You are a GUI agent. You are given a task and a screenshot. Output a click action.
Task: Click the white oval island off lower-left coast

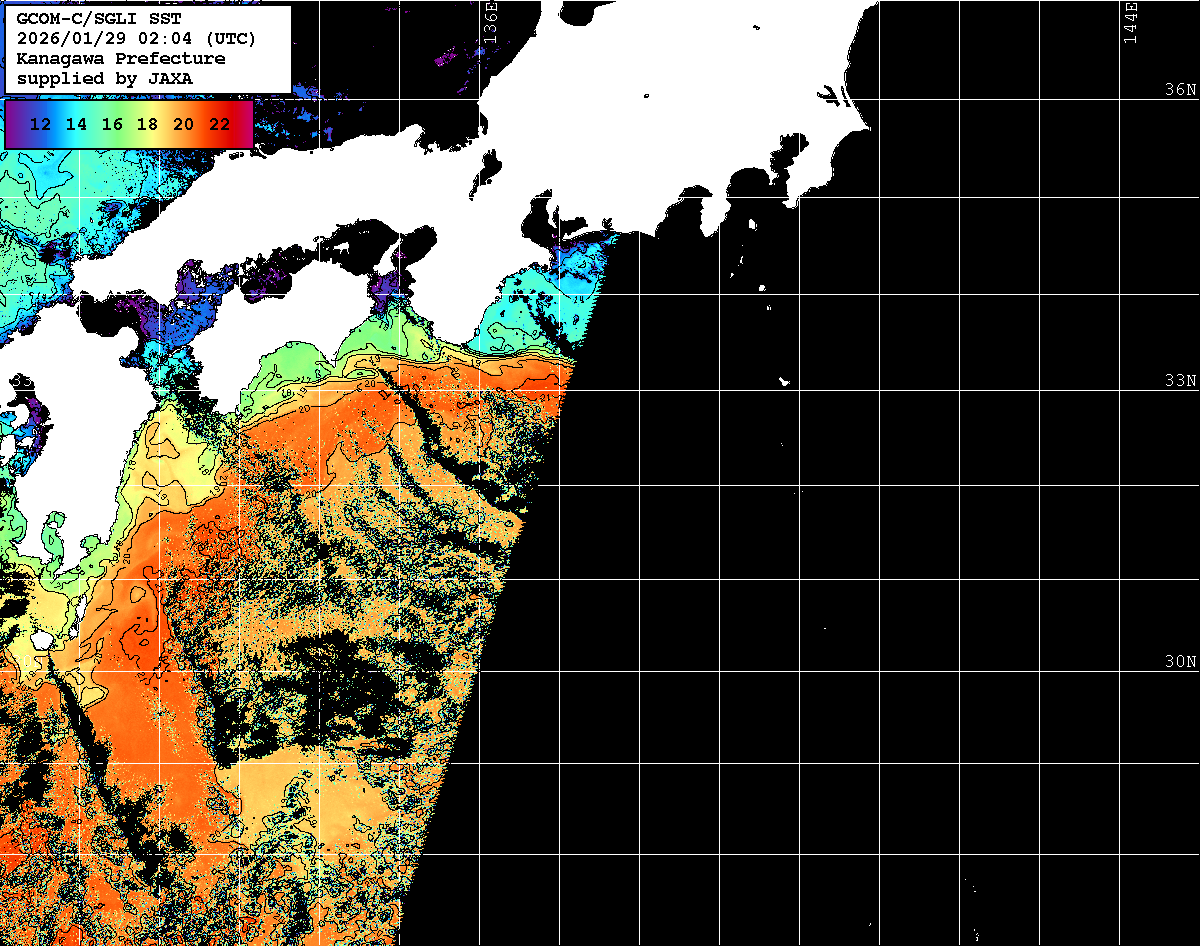(x=41, y=640)
